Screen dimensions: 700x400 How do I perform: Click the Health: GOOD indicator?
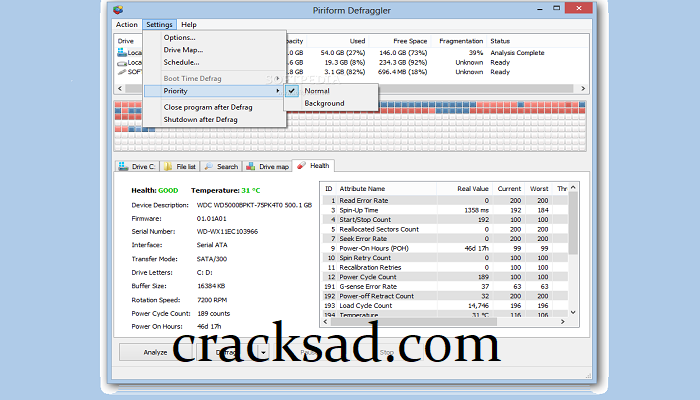[154, 191]
